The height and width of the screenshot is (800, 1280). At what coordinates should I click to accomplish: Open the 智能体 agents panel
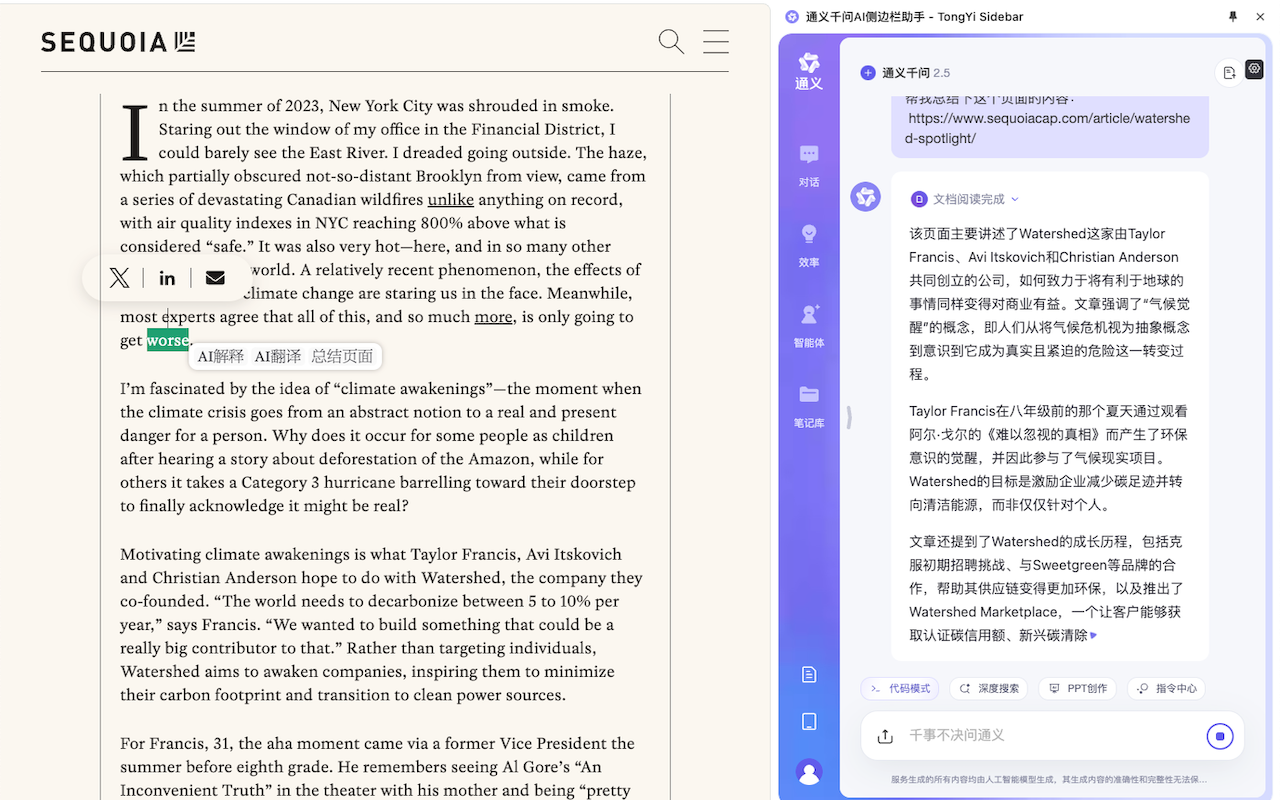click(808, 323)
